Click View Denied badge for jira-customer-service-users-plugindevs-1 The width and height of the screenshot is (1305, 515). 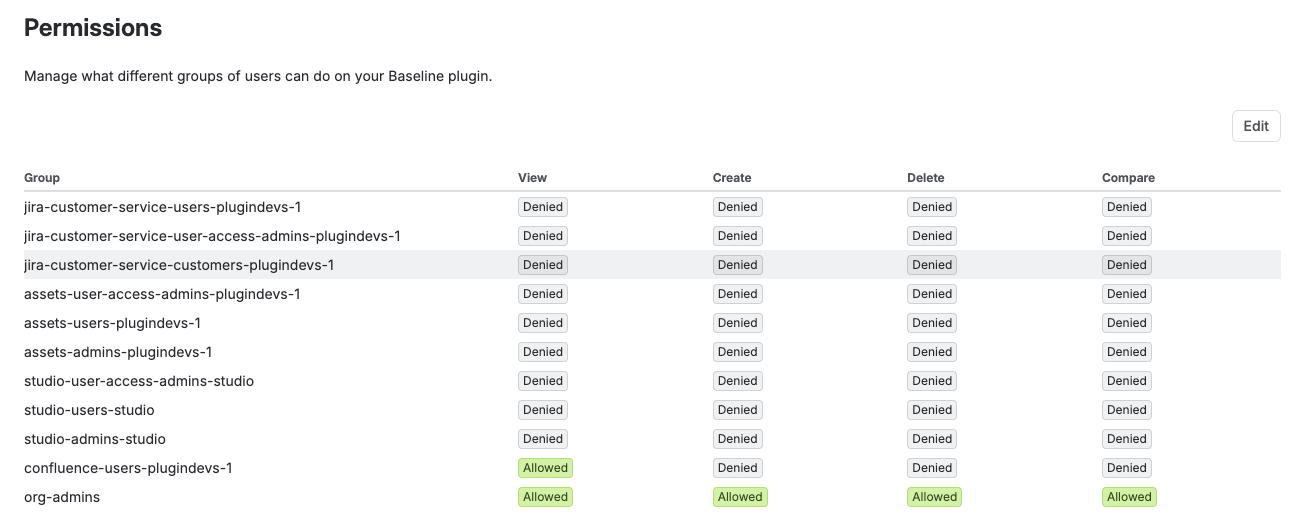[543, 207]
